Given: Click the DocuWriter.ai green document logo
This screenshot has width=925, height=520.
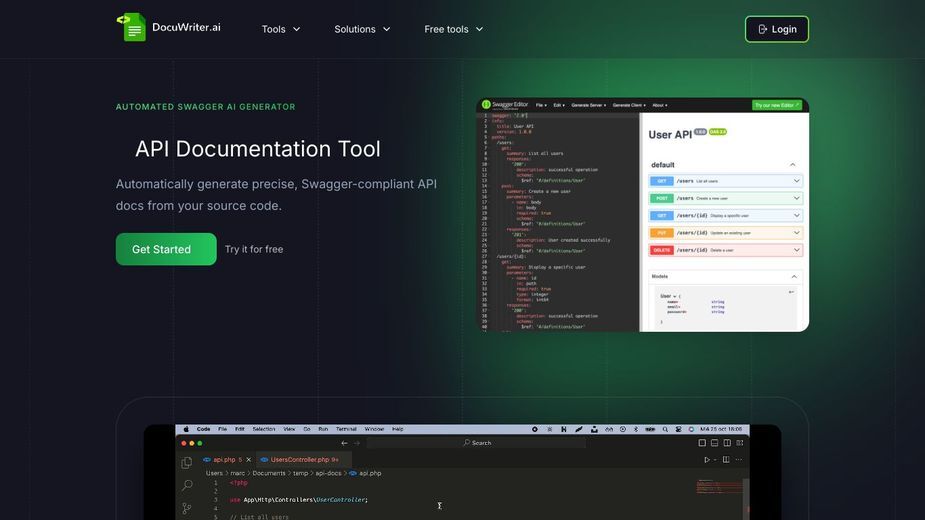Looking at the screenshot, I should (x=131, y=27).
